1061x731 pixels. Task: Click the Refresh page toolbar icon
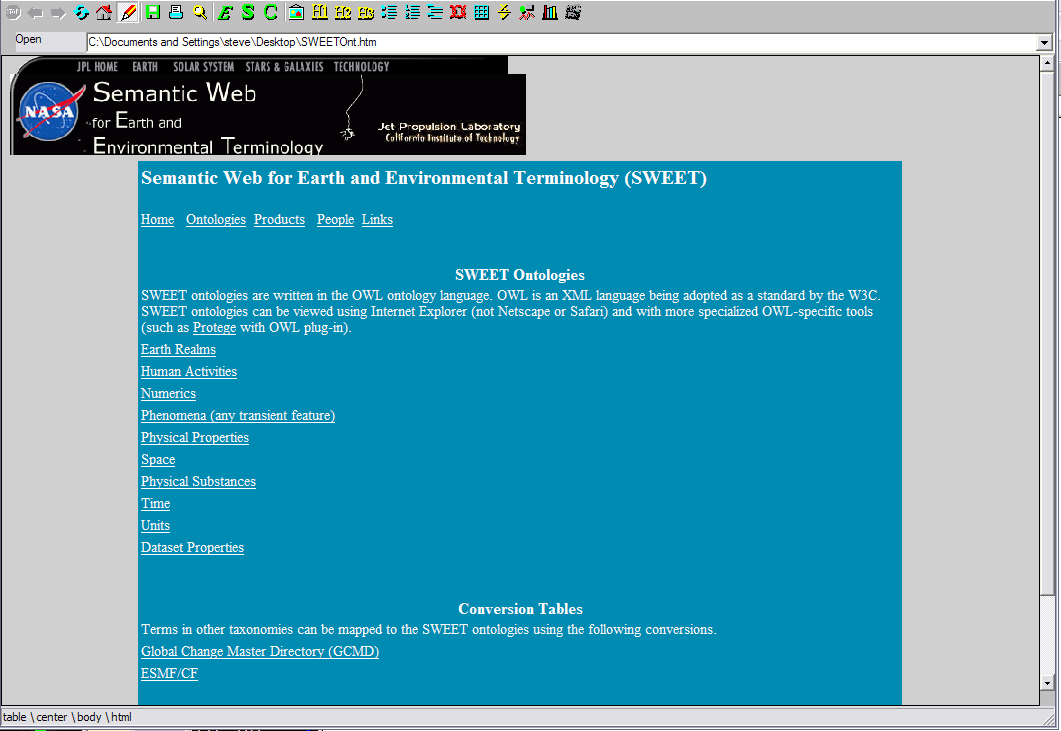82,12
